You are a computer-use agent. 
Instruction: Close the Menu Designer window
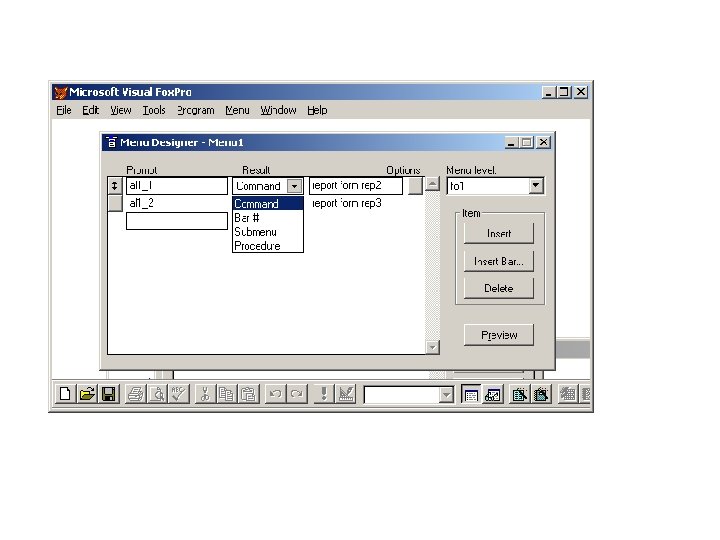coord(543,143)
